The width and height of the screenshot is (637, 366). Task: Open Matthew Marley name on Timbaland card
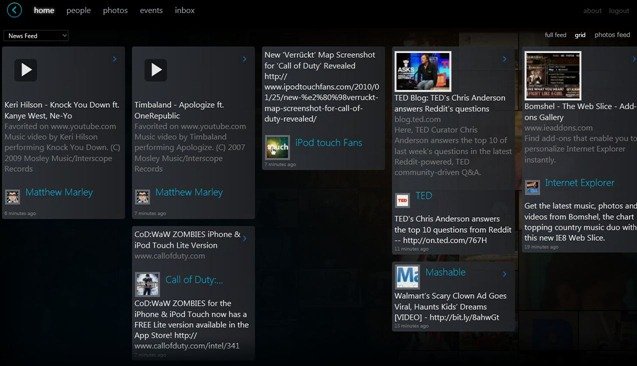pos(189,192)
